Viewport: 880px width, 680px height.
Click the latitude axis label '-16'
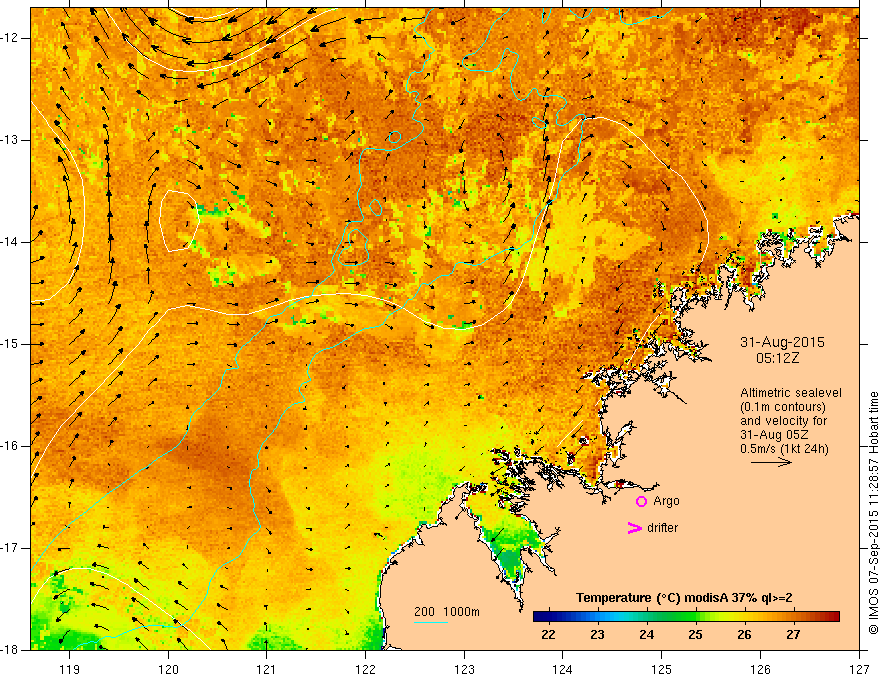(x=10, y=446)
